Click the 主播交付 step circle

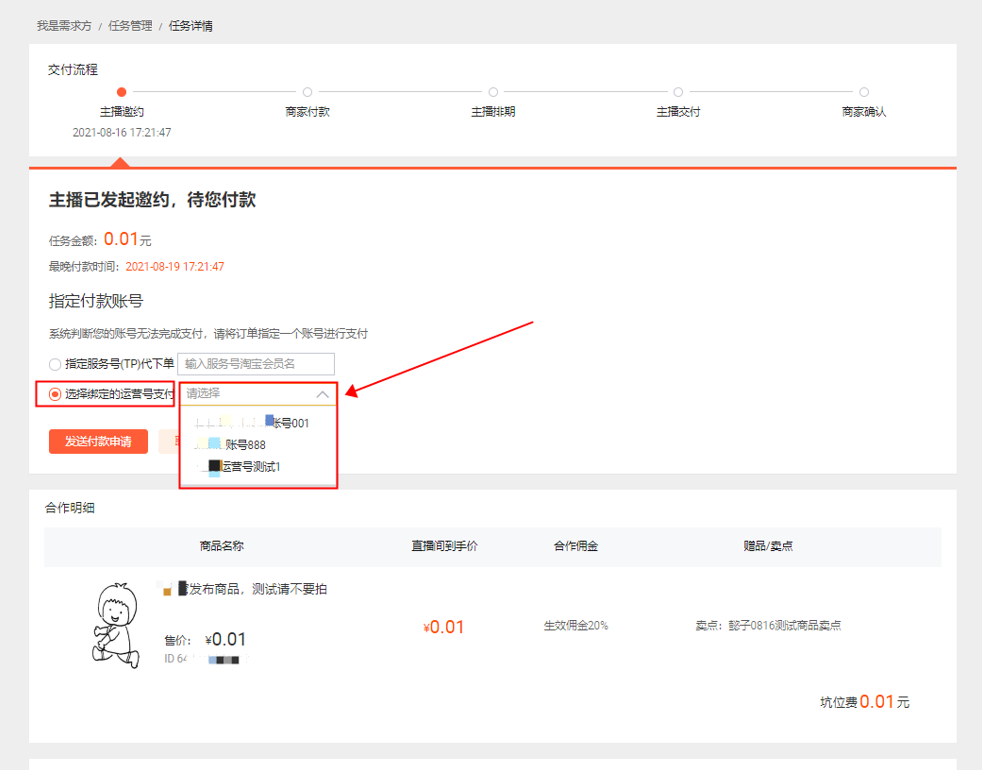click(x=678, y=92)
